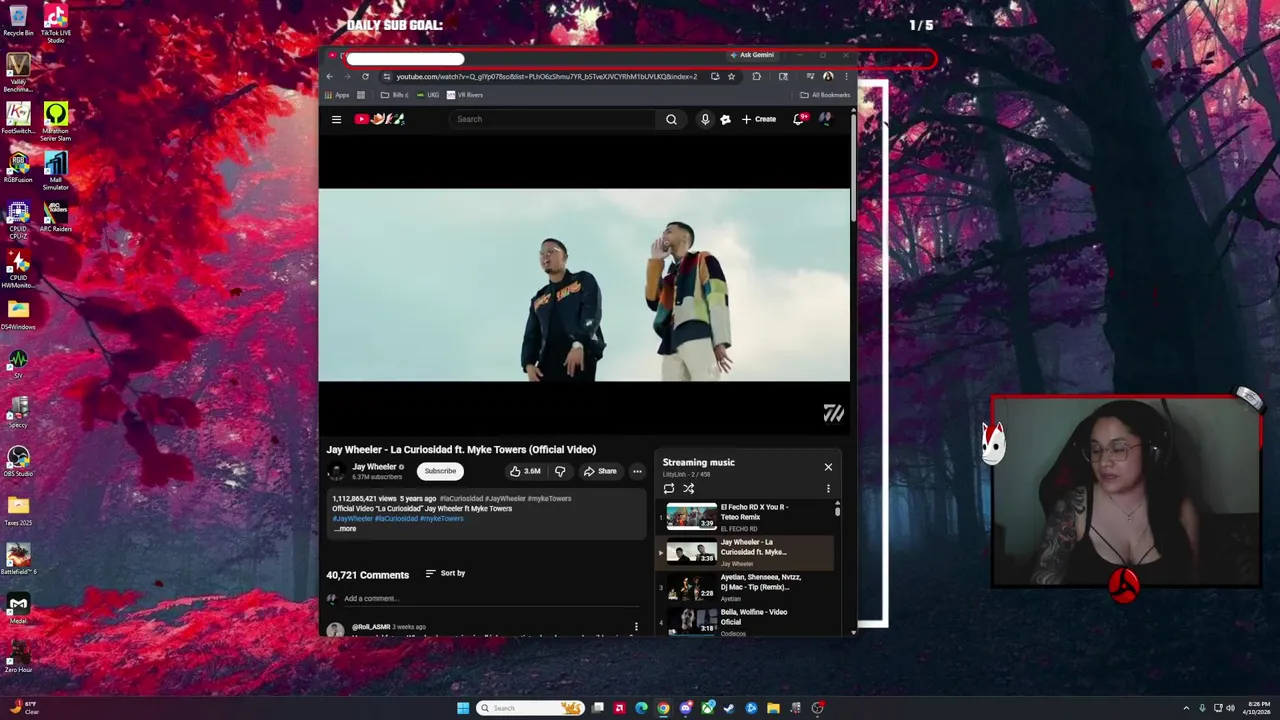Open more actions ellipsis beside Share
Viewport: 1280px width, 720px height.
(637, 471)
